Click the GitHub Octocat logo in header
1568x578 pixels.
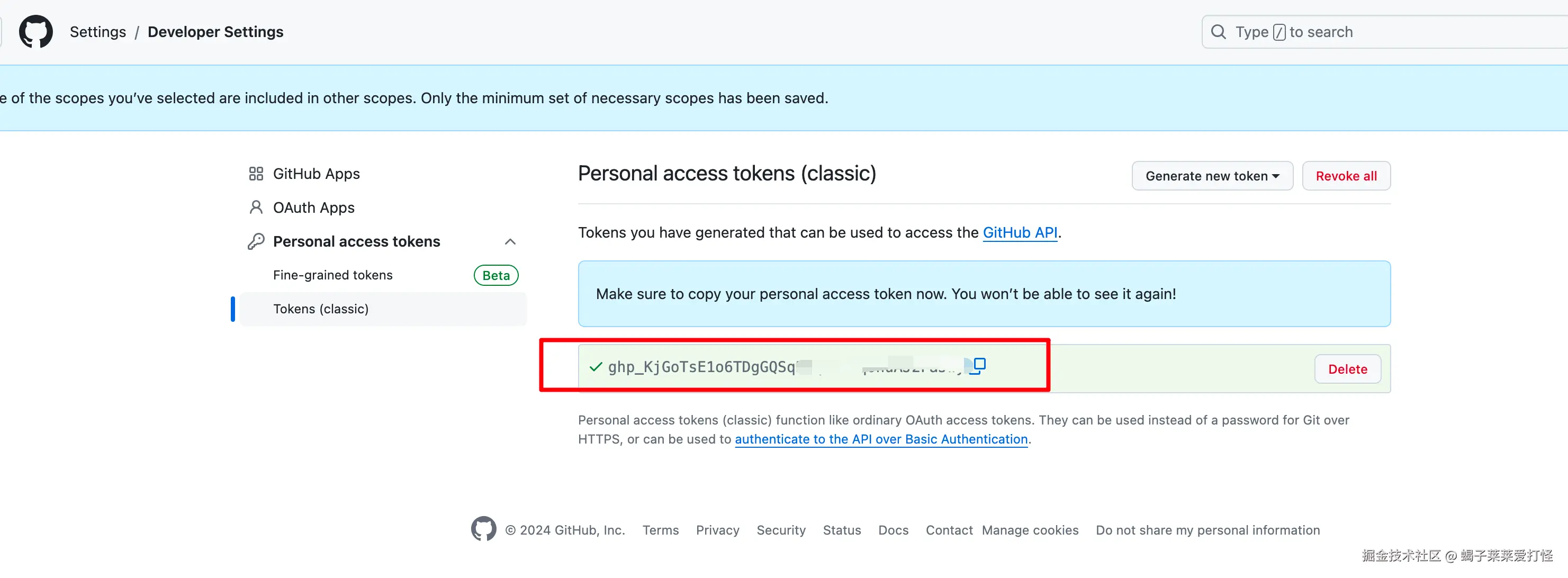(35, 32)
